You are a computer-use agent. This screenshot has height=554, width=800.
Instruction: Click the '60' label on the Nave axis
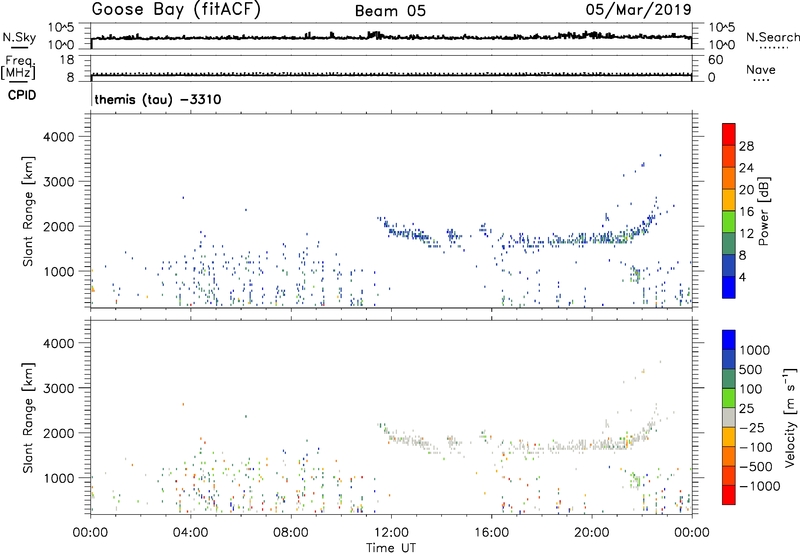coord(715,60)
